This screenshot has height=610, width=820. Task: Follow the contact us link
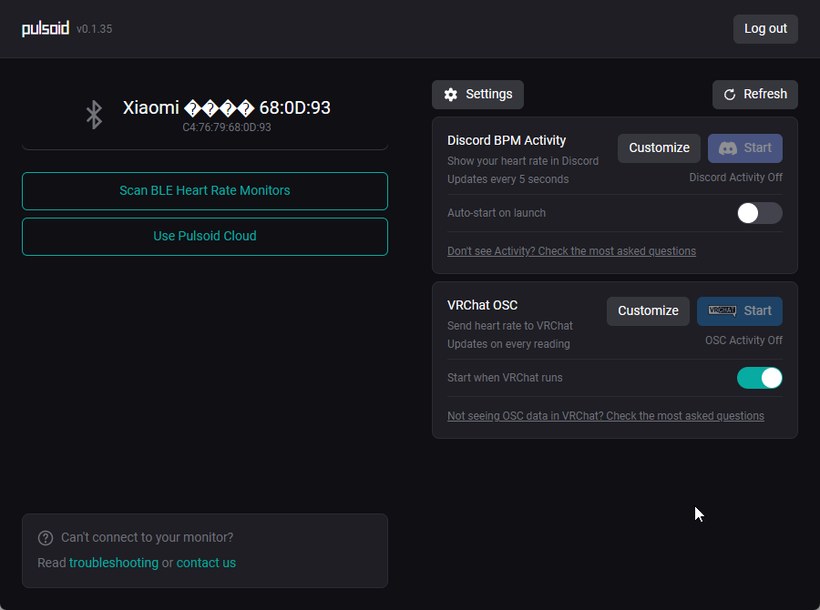[206, 563]
